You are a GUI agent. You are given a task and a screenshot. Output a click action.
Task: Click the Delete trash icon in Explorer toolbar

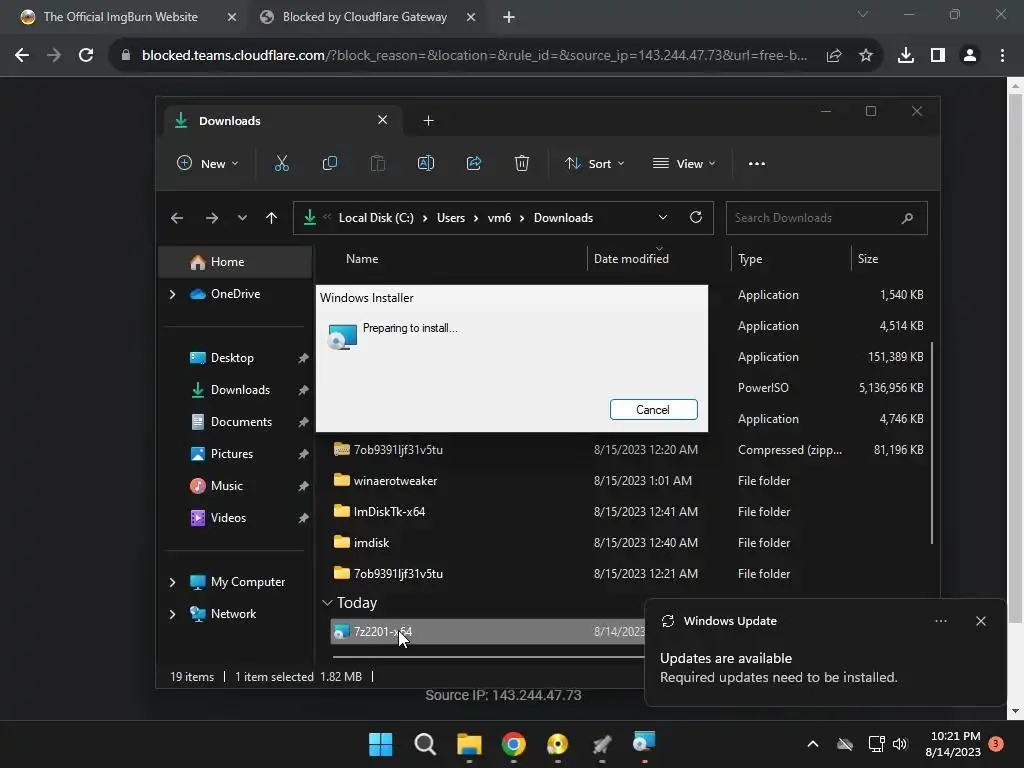pyautogui.click(x=521, y=163)
